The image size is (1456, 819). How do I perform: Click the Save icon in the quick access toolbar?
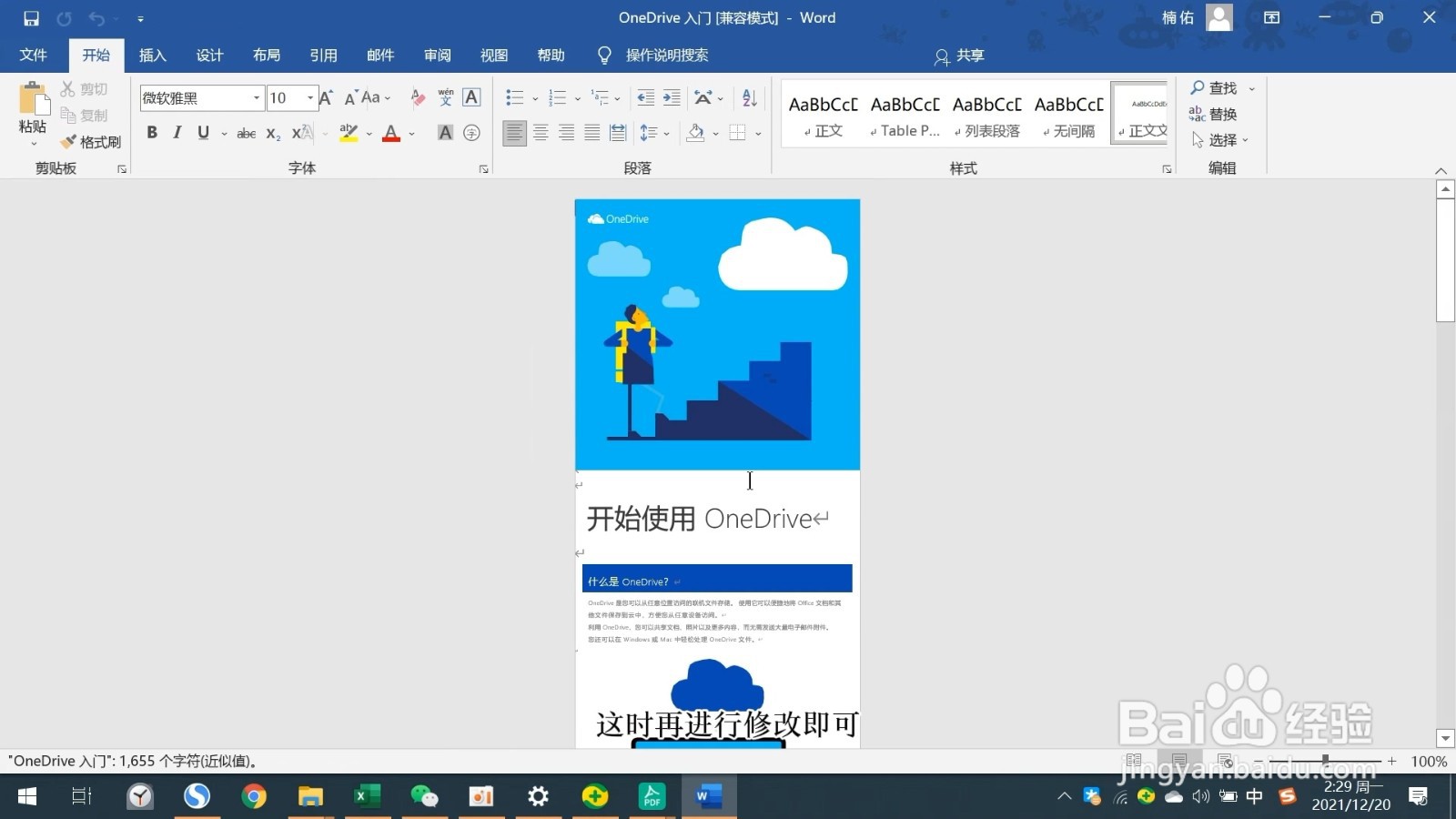(x=31, y=18)
